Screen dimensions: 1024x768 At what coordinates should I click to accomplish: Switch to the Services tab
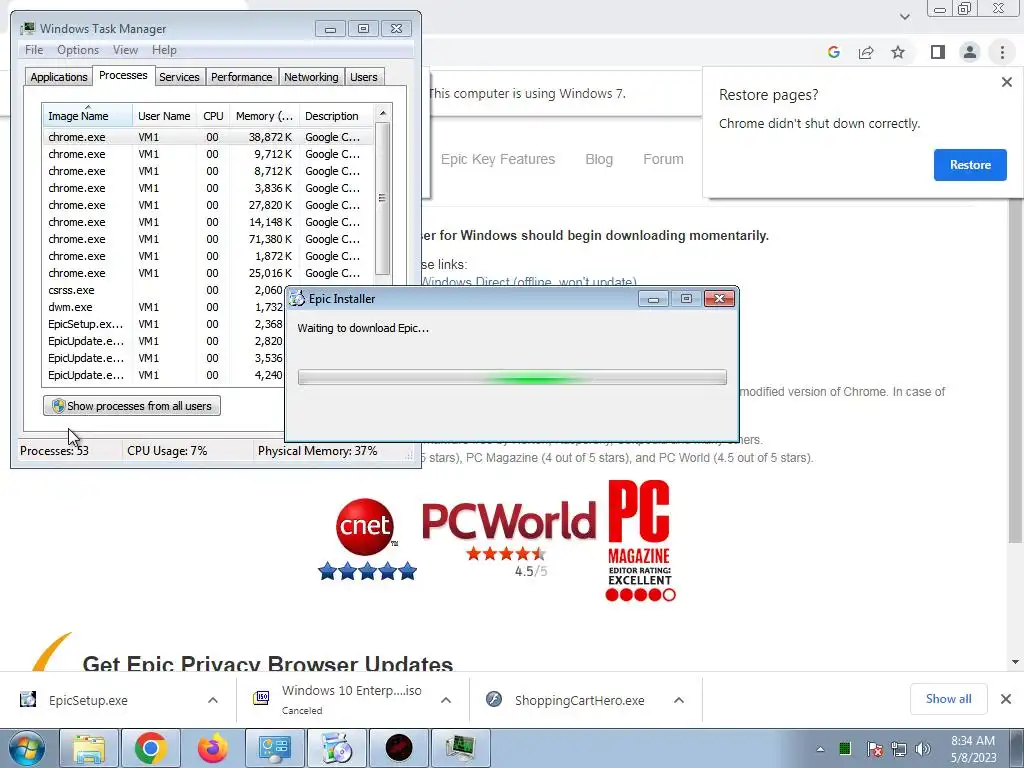179,77
